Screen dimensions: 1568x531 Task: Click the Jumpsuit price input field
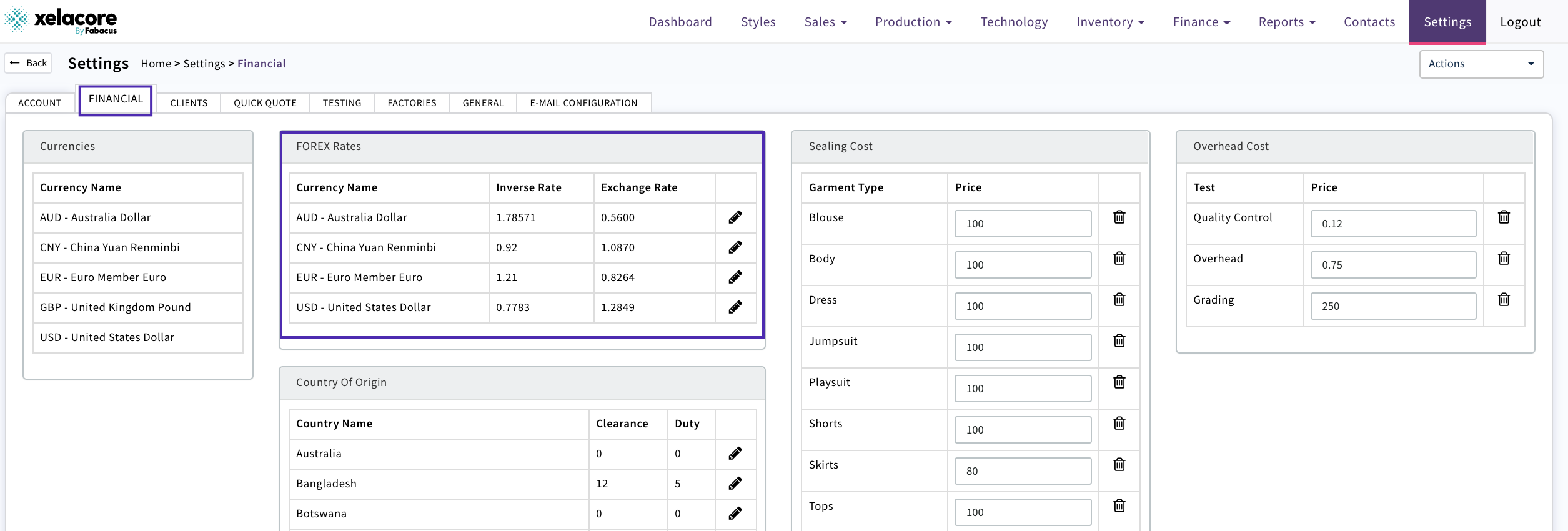(1023, 347)
